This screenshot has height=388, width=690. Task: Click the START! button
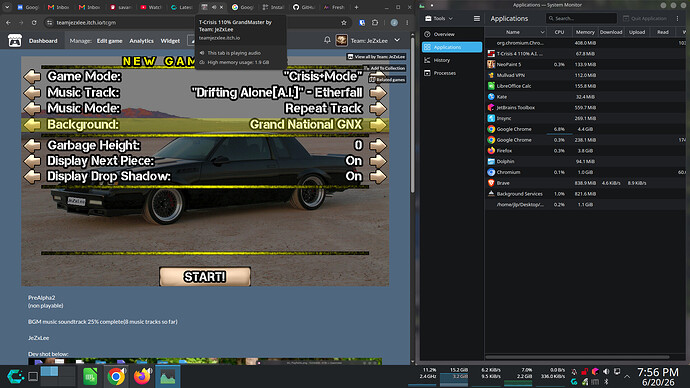pyautogui.click(x=205, y=277)
